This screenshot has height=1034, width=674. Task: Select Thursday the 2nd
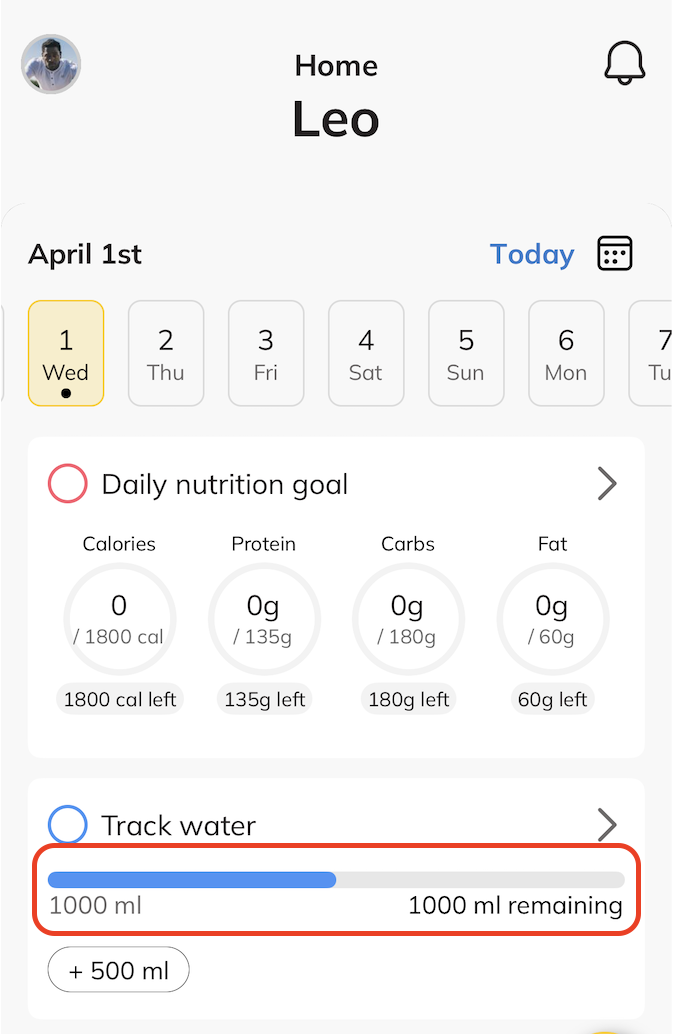coord(166,353)
